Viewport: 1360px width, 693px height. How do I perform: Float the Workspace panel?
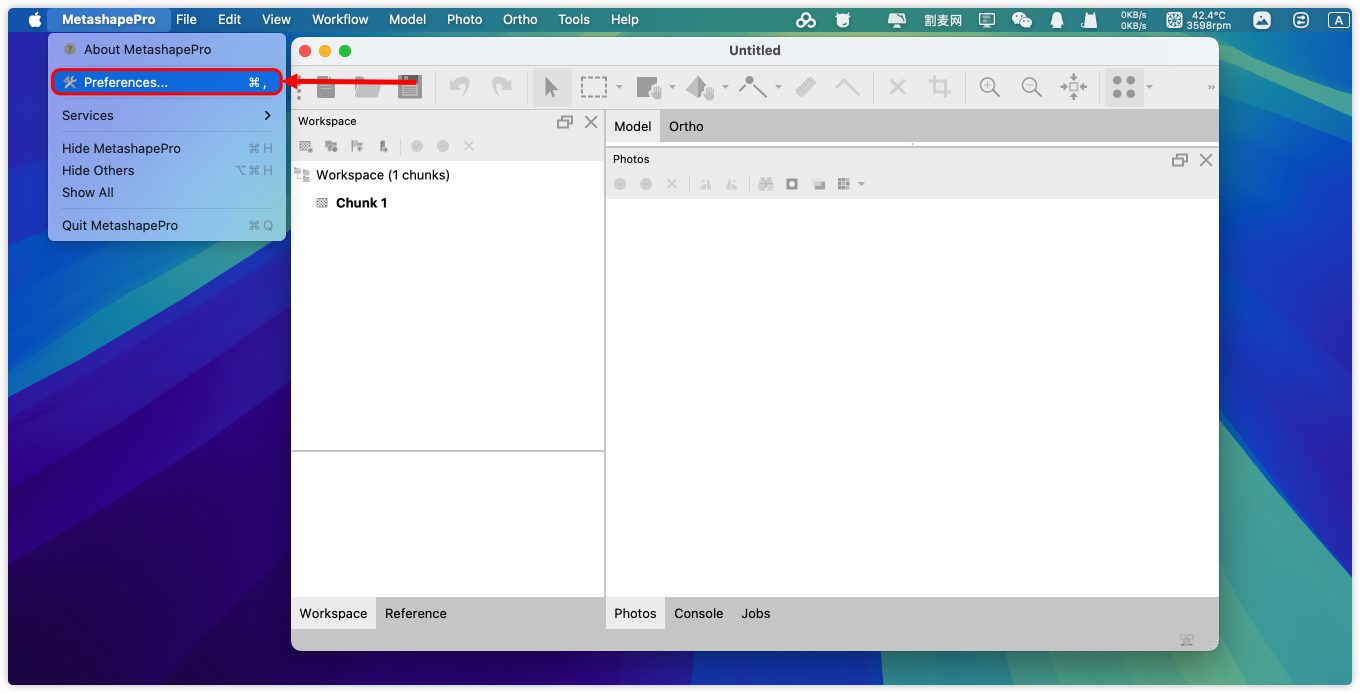[565, 122]
